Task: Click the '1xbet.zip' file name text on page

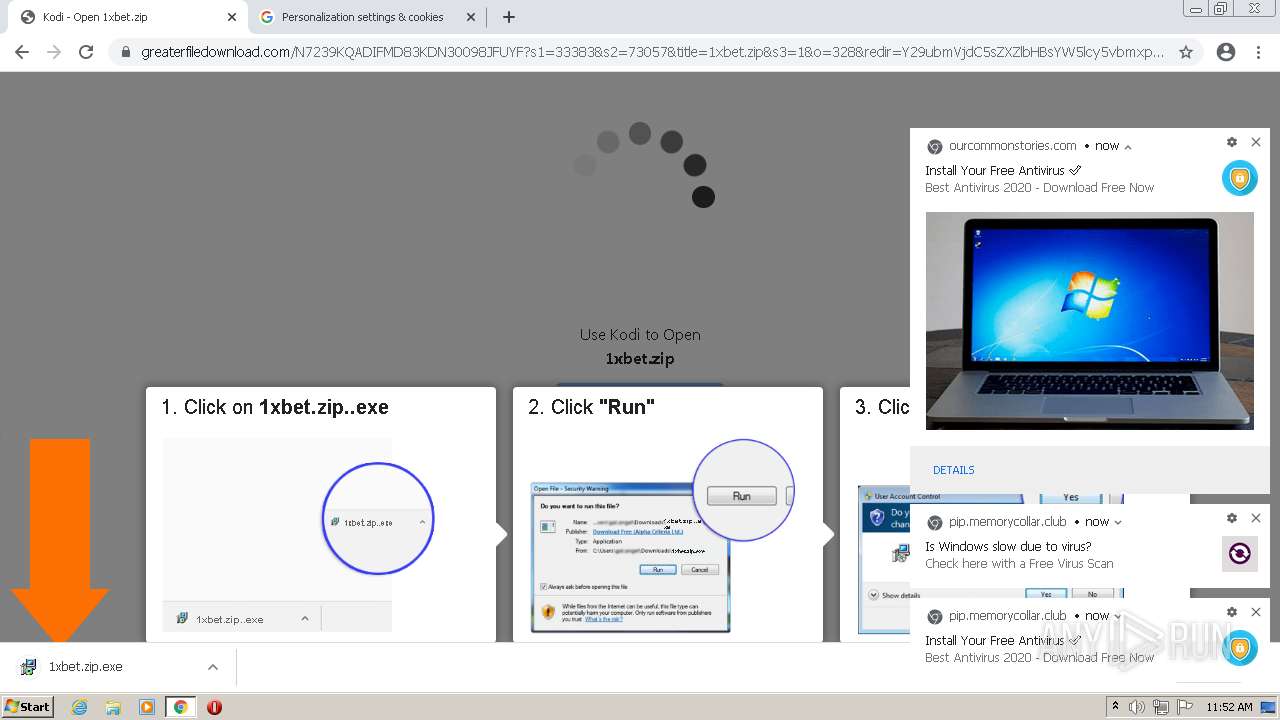Action: coord(640,359)
